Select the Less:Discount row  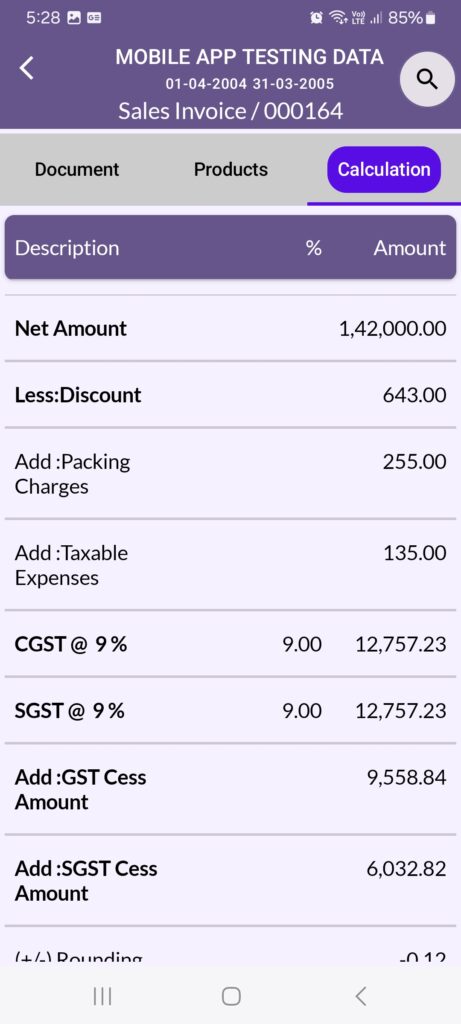click(230, 395)
